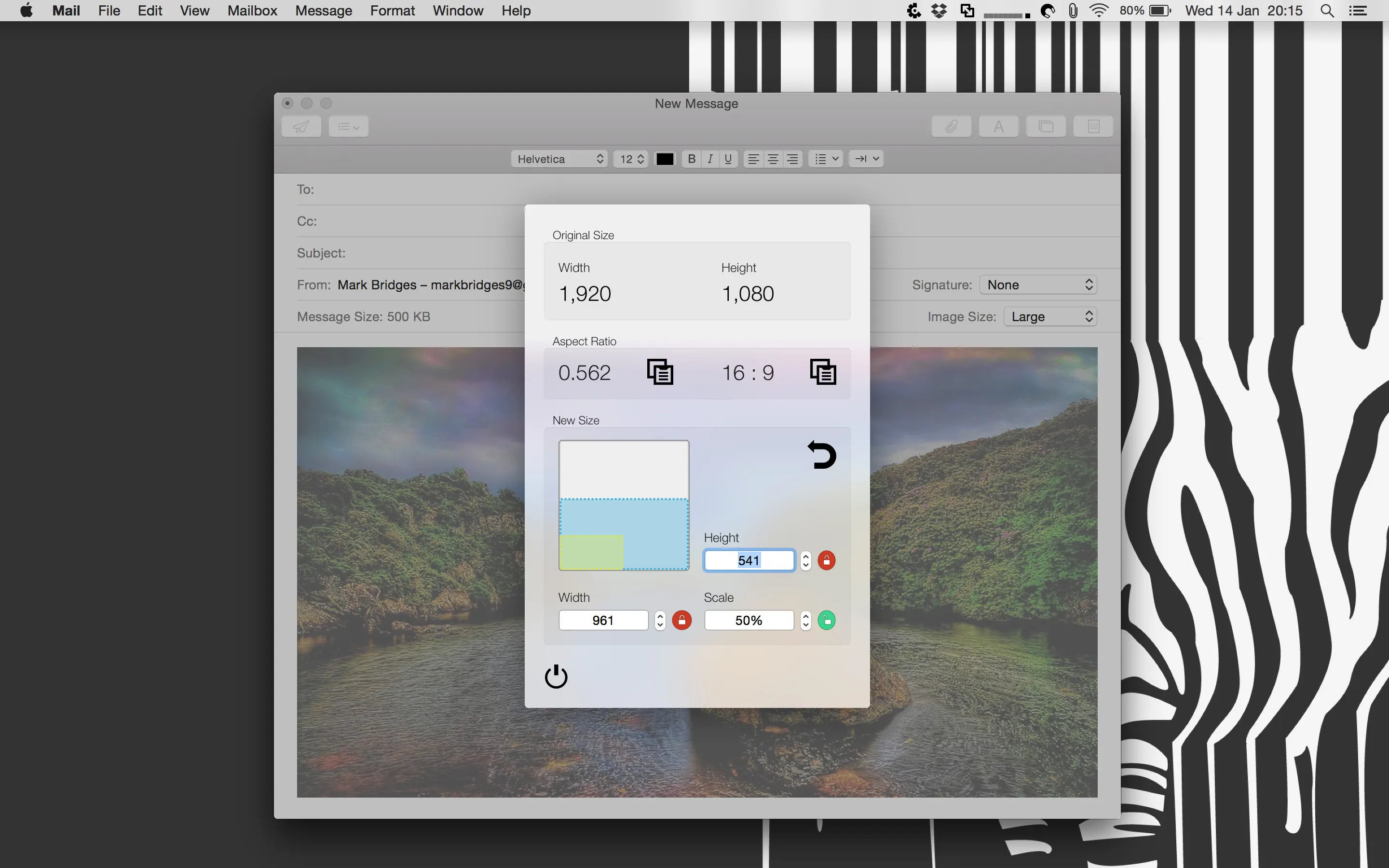Click the send paper-plane icon
Viewport: 1389px width, 868px height.
pyautogui.click(x=301, y=126)
